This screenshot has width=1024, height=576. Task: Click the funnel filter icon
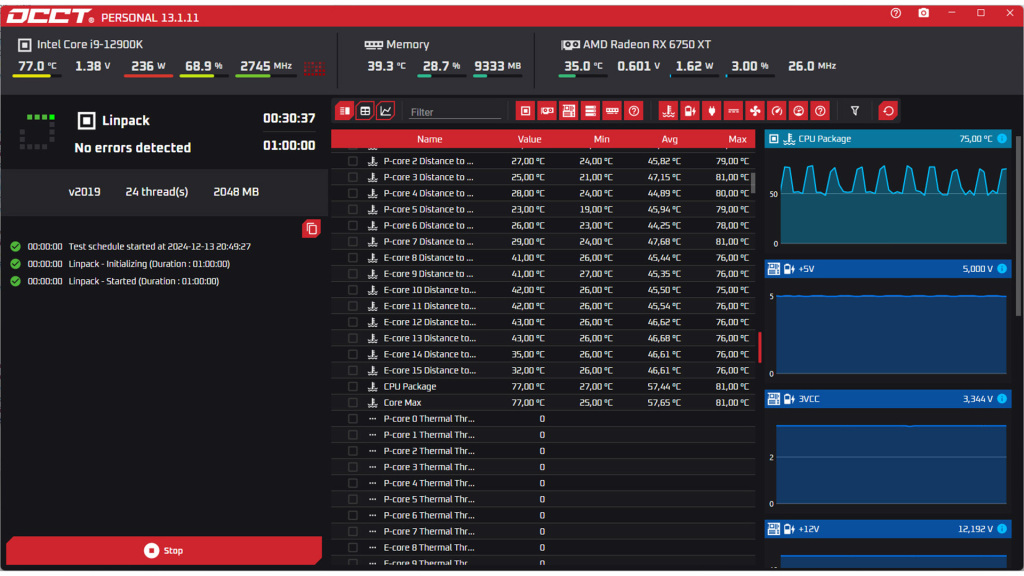pyautogui.click(x=855, y=111)
